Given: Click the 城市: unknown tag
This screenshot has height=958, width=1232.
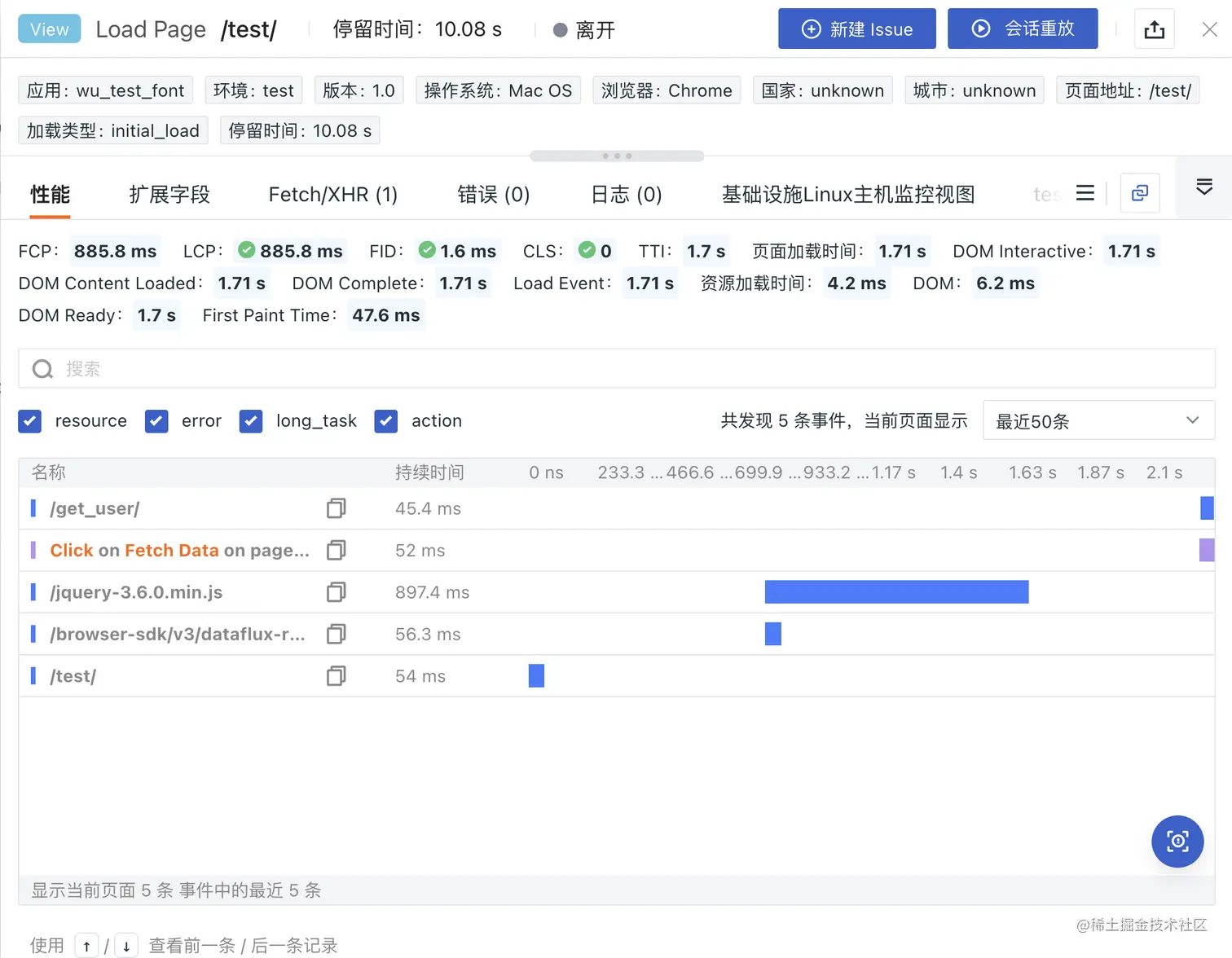Looking at the screenshot, I should click(975, 90).
